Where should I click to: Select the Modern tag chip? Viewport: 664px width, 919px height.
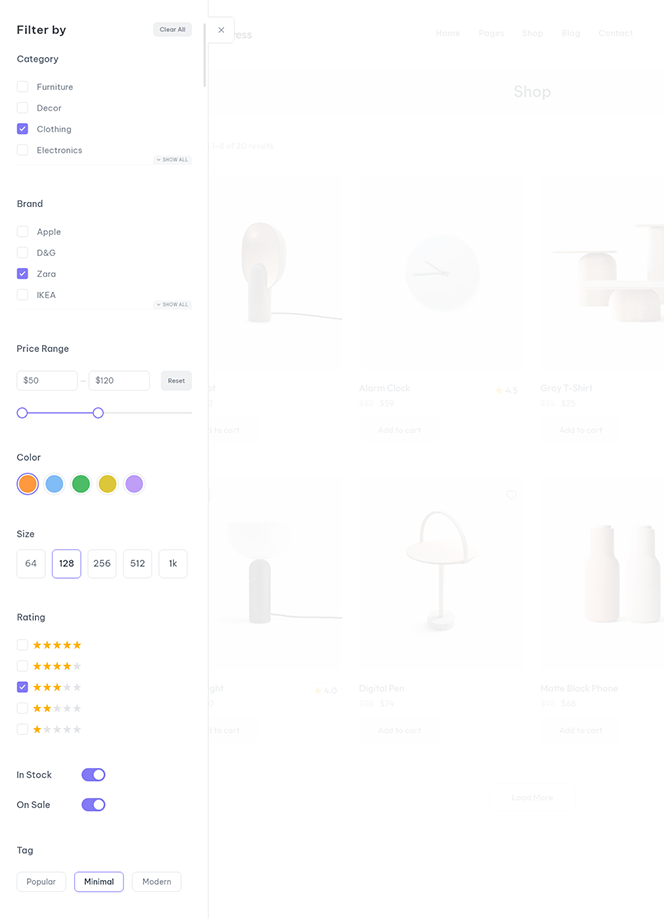pos(156,882)
